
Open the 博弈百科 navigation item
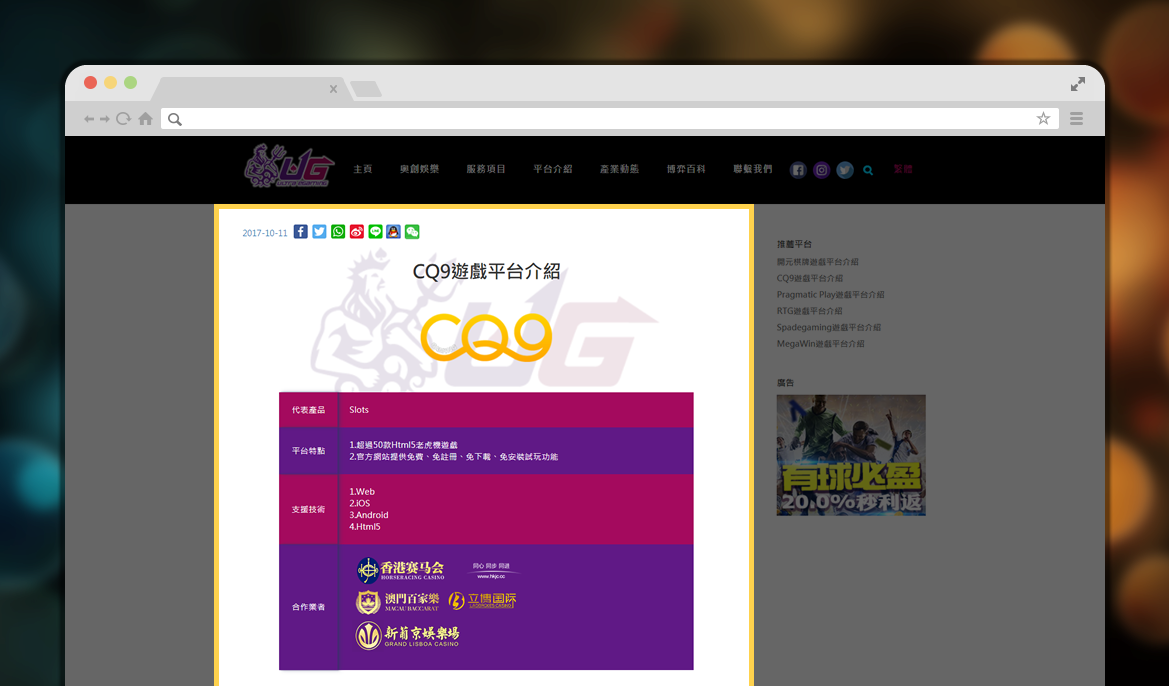click(x=686, y=169)
